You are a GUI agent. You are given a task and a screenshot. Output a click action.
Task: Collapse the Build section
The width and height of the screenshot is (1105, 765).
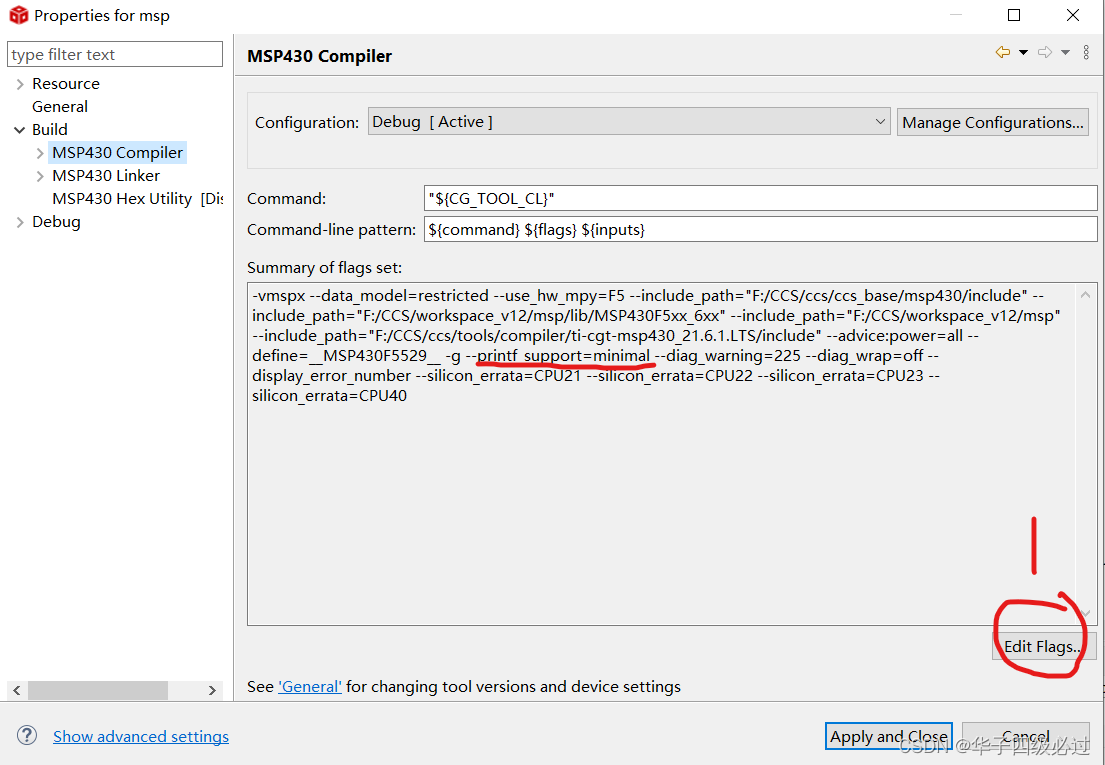20,129
